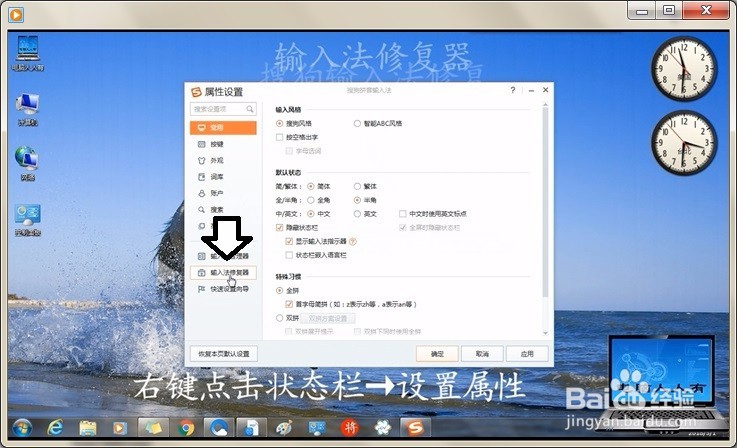Enable the 状态栏嵌入语言栏 checkbox

289,255
